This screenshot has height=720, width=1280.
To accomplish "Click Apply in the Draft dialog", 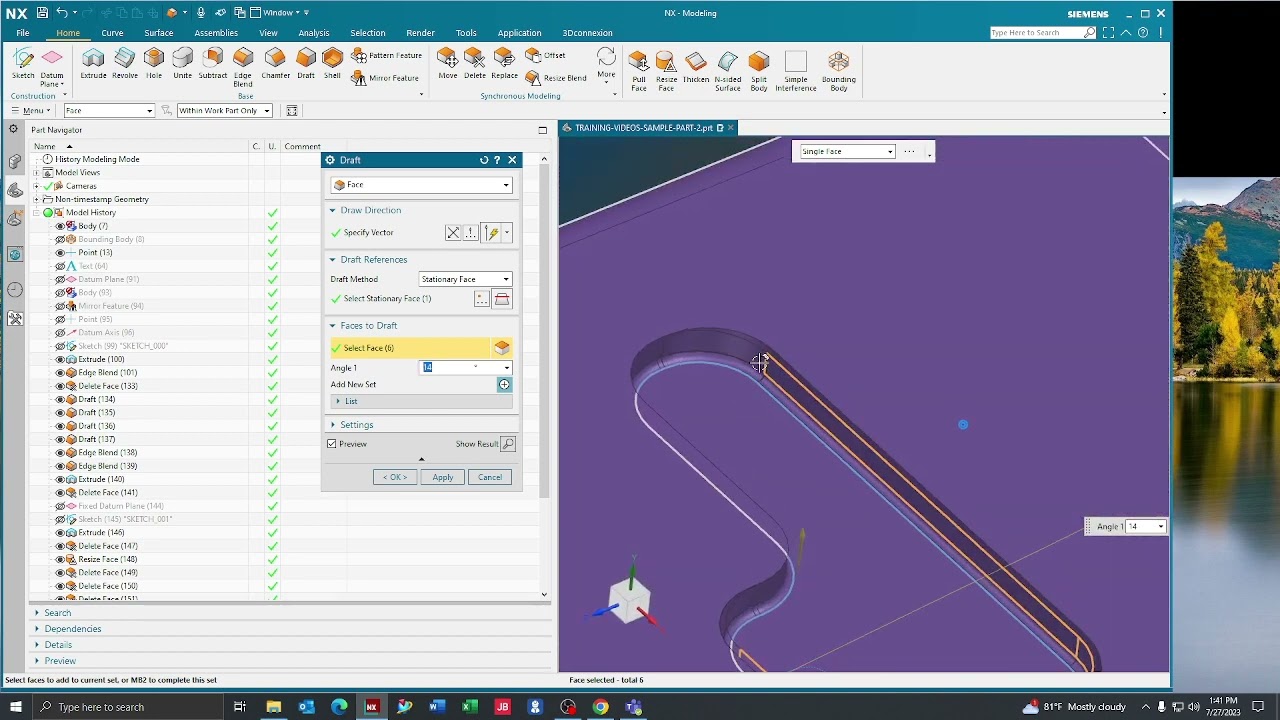I will [x=442, y=477].
